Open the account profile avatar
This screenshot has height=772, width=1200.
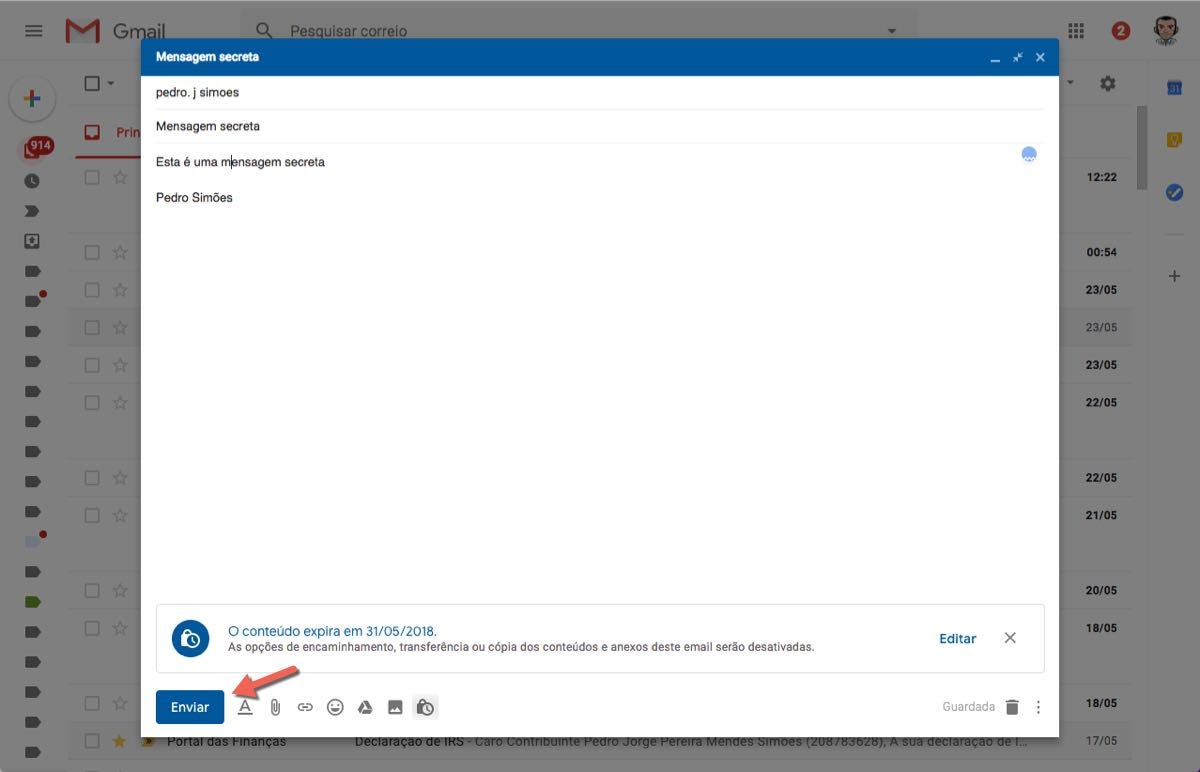(1166, 30)
